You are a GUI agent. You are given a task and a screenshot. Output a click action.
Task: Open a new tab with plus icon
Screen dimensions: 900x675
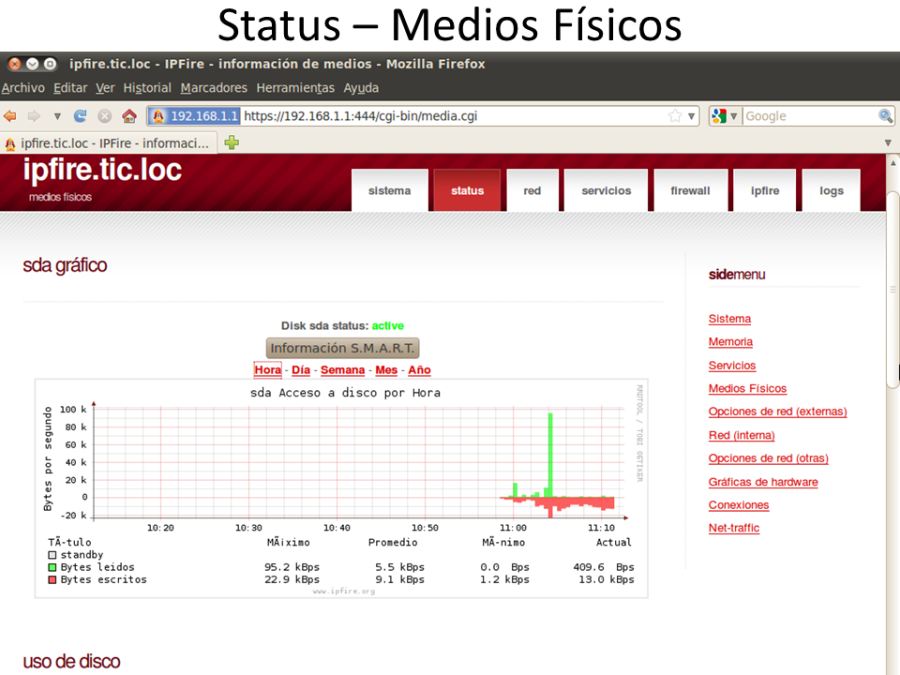pos(232,143)
